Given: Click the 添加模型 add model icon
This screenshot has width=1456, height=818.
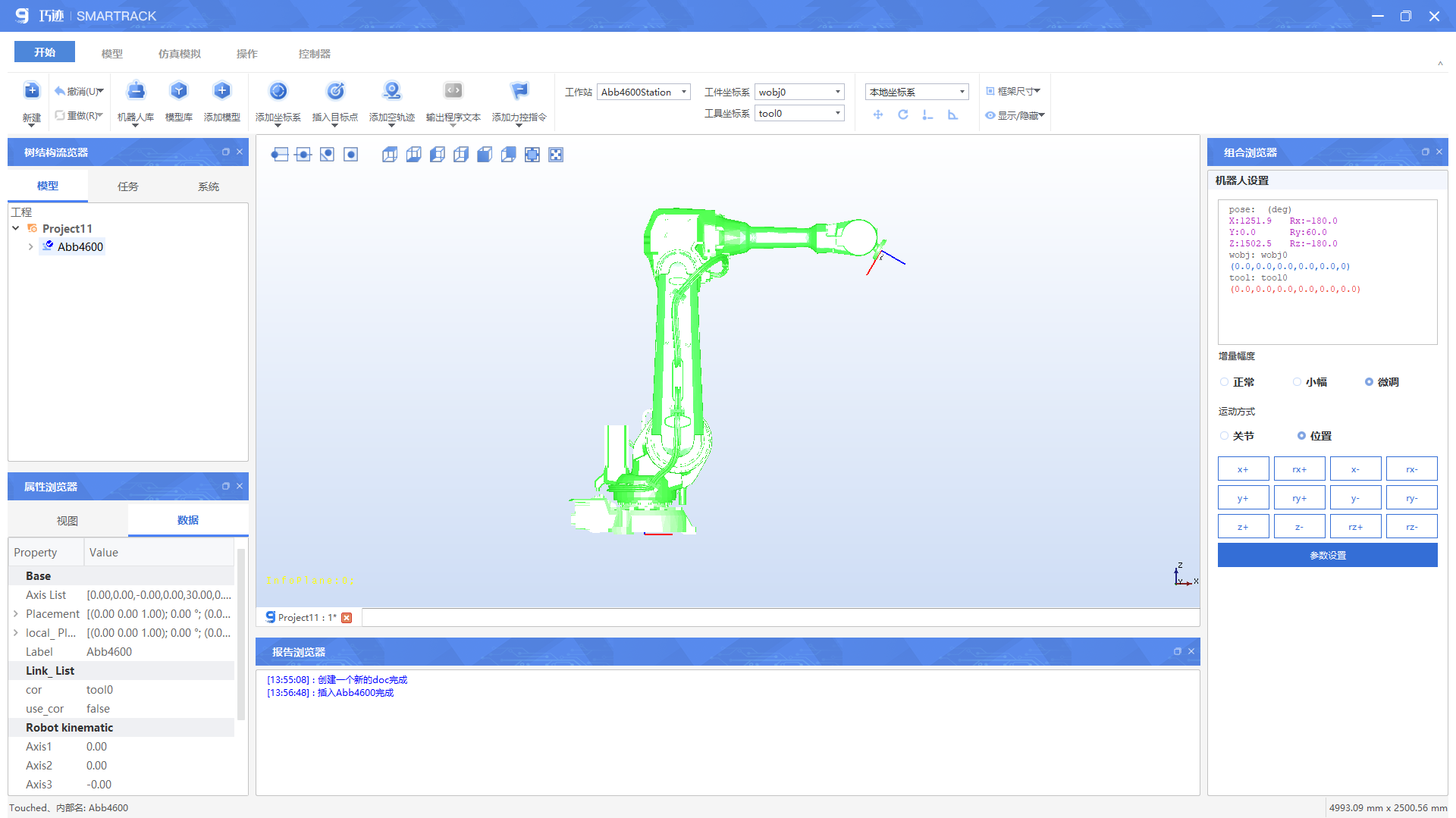Looking at the screenshot, I should [x=221, y=91].
